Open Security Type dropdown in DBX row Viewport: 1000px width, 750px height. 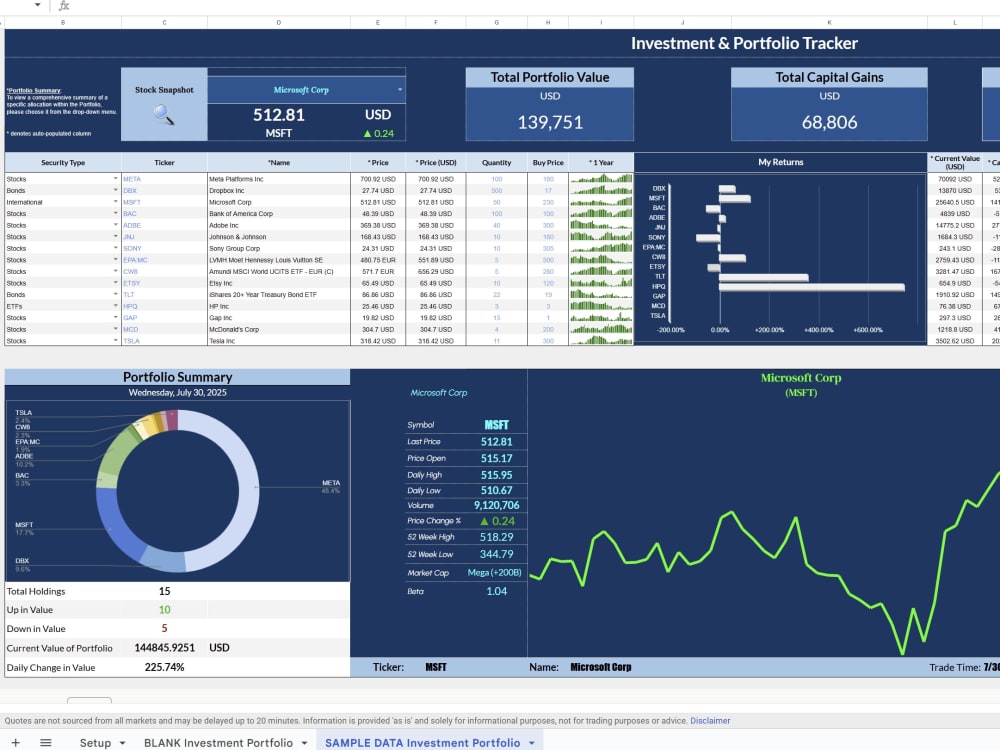115,190
